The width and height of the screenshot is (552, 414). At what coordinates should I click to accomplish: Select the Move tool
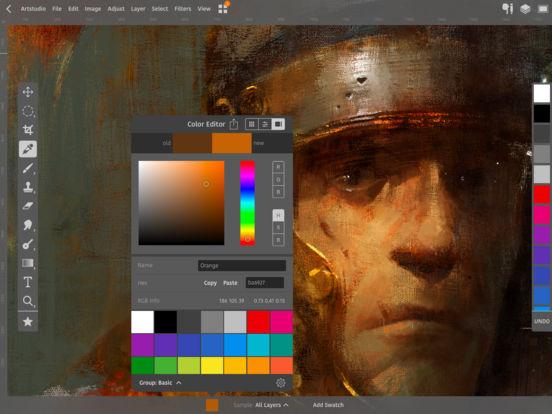pos(28,92)
